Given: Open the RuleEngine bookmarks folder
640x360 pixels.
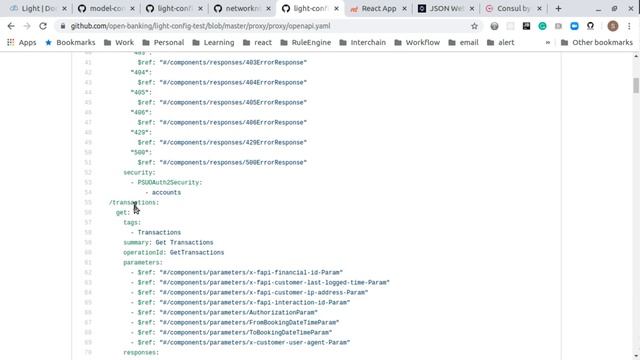Looking at the screenshot, I should point(306,42).
